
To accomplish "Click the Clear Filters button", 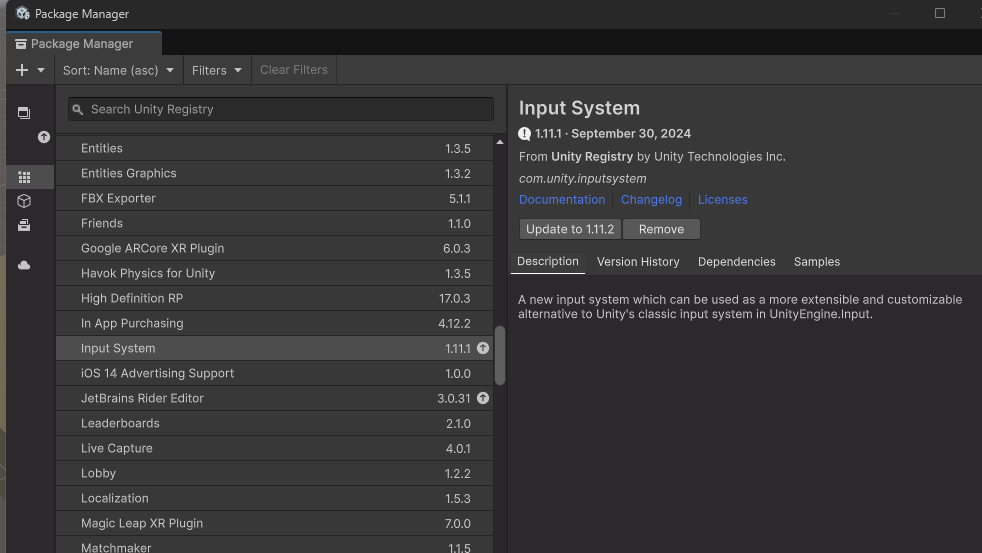I will (294, 70).
